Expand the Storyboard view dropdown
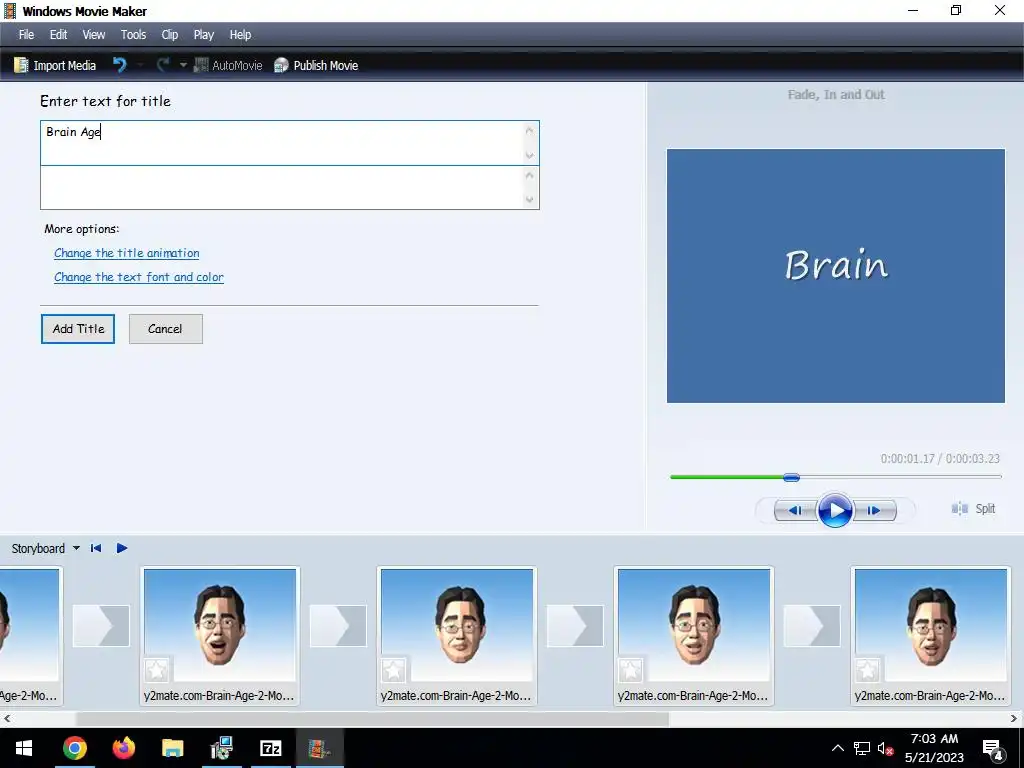The width and height of the screenshot is (1024, 768). click(76, 548)
